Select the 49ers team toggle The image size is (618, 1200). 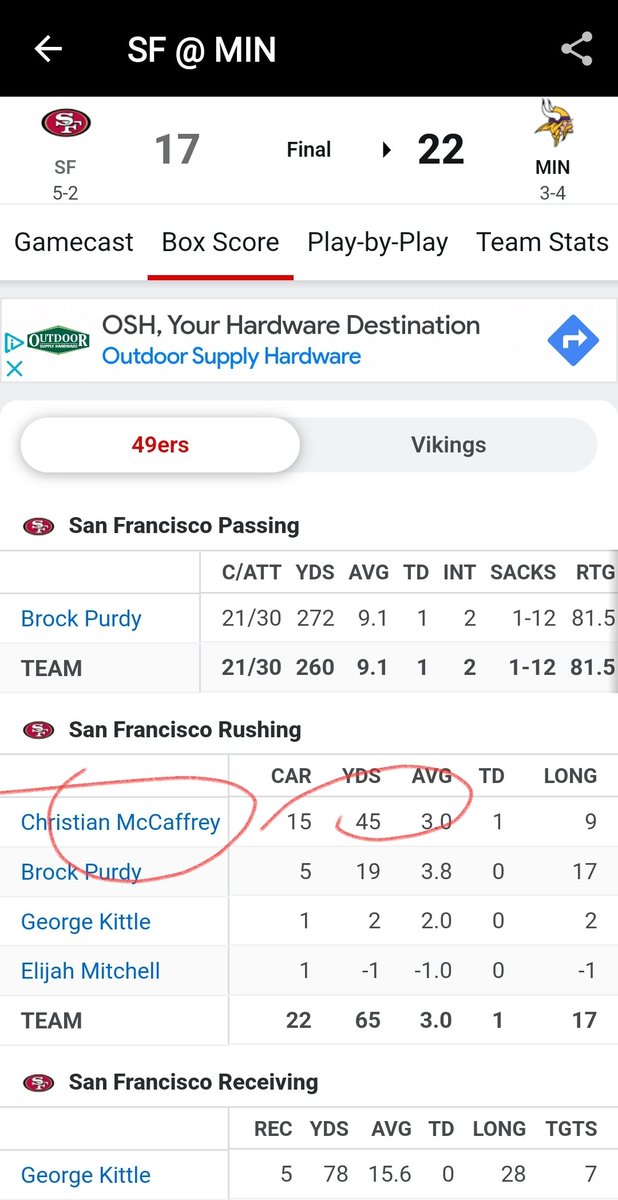coord(160,445)
